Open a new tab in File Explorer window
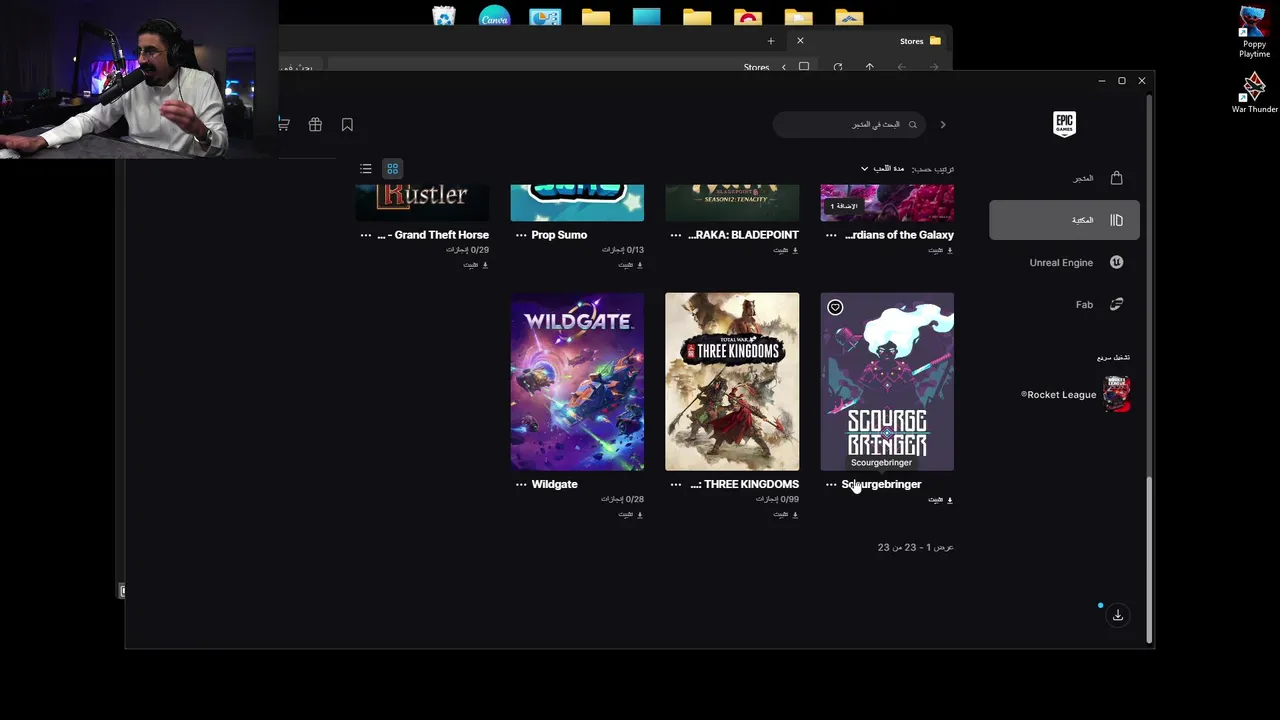1280x720 pixels. coord(771,41)
